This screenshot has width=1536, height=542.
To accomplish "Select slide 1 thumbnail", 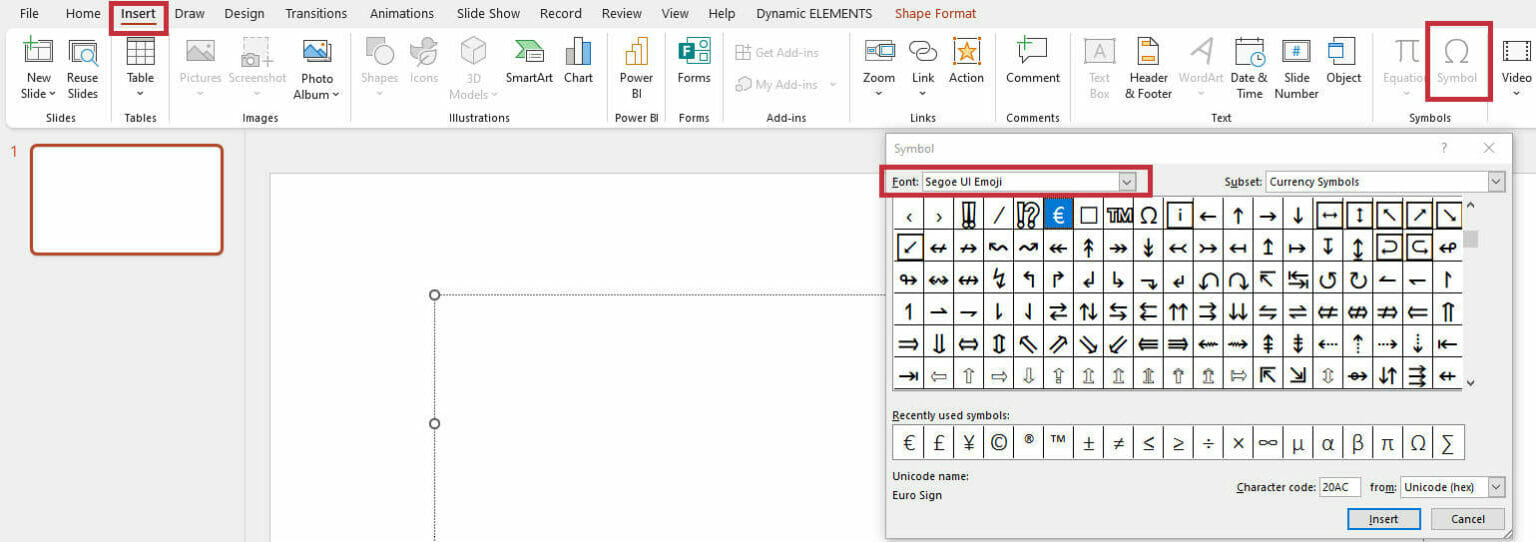I will pyautogui.click(x=127, y=200).
